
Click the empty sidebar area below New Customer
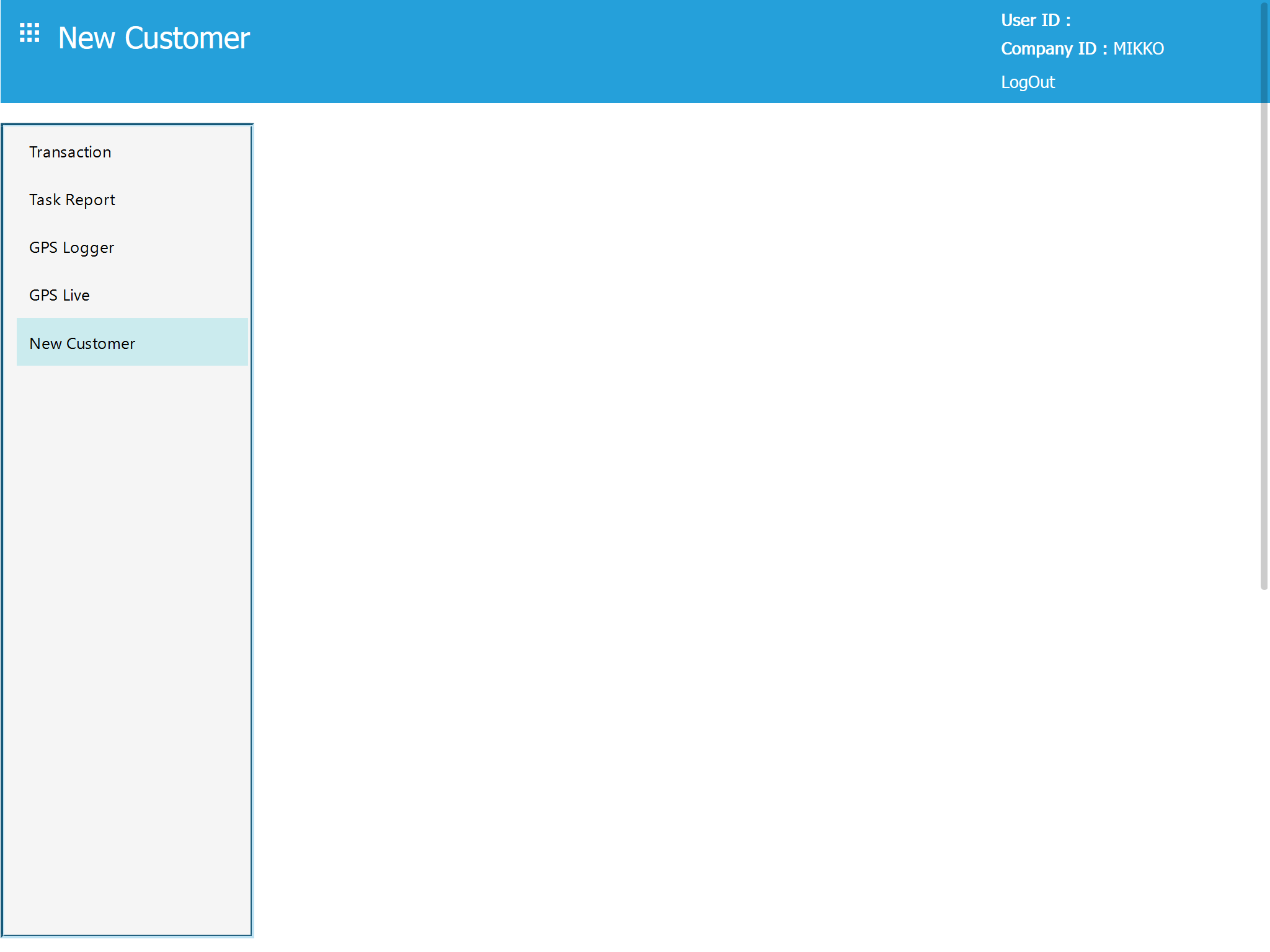[127, 620]
